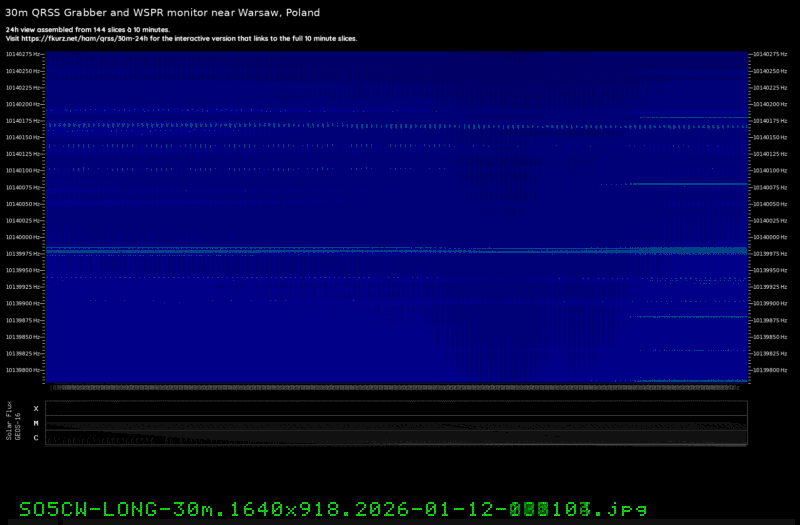
Task: Click the 10140125 Hz label on left axis
Action: 23,154
